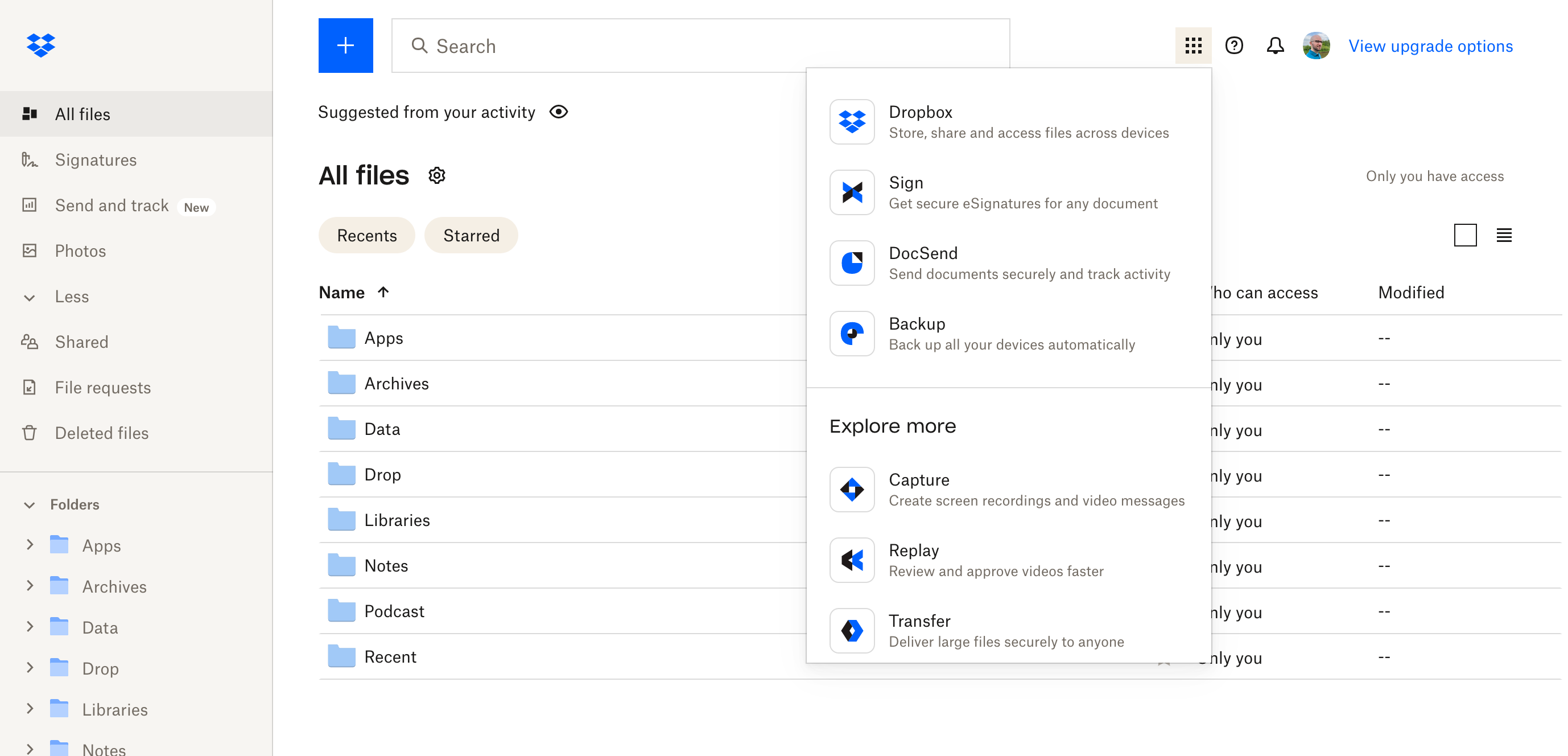Expand Drop folder in sidebar tree
The width and height of the screenshot is (1568, 756).
tap(29, 668)
